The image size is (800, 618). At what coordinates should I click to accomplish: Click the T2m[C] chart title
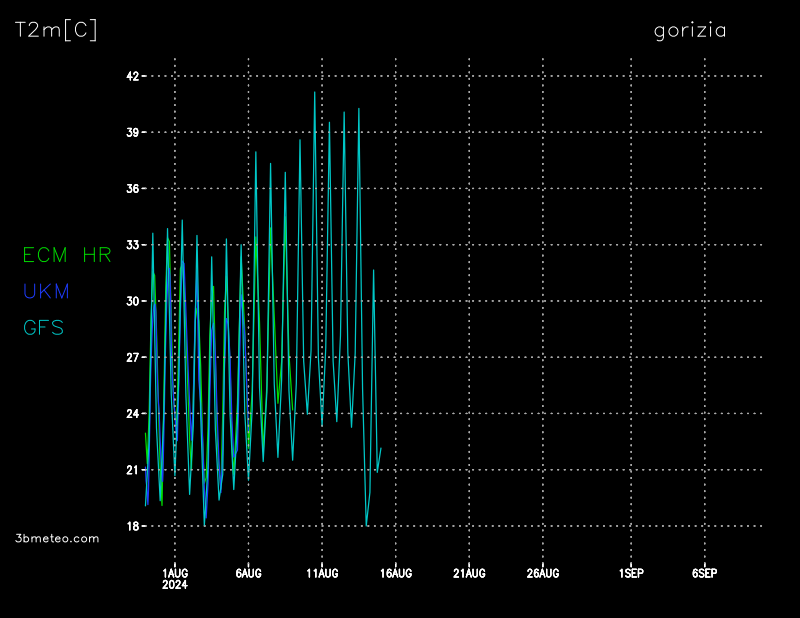tap(56, 31)
